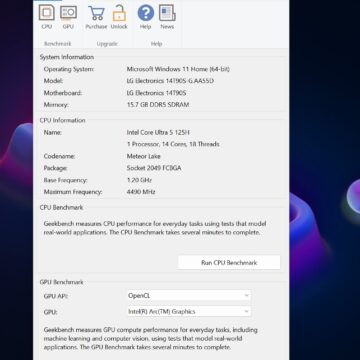
Task: Click the 'Maximum Frequency:' label
Action: pyautogui.click(x=73, y=192)
